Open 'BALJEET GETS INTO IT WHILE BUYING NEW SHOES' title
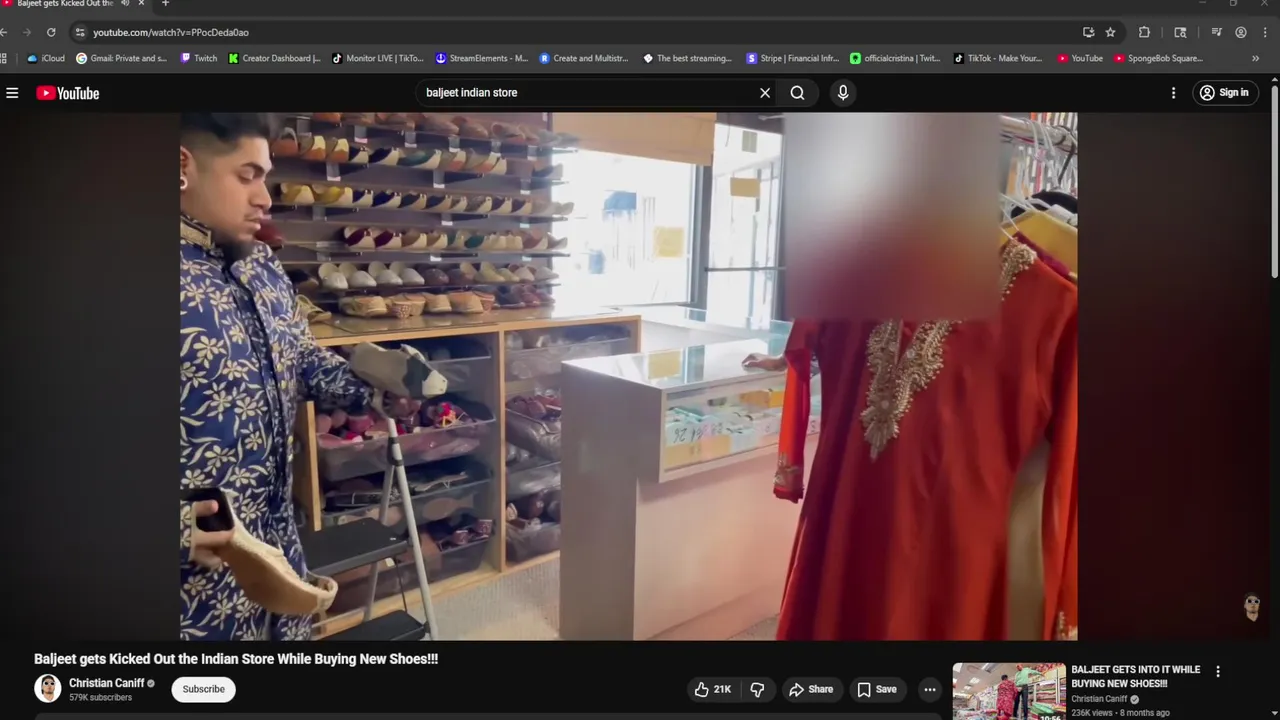 (1135, 677)
